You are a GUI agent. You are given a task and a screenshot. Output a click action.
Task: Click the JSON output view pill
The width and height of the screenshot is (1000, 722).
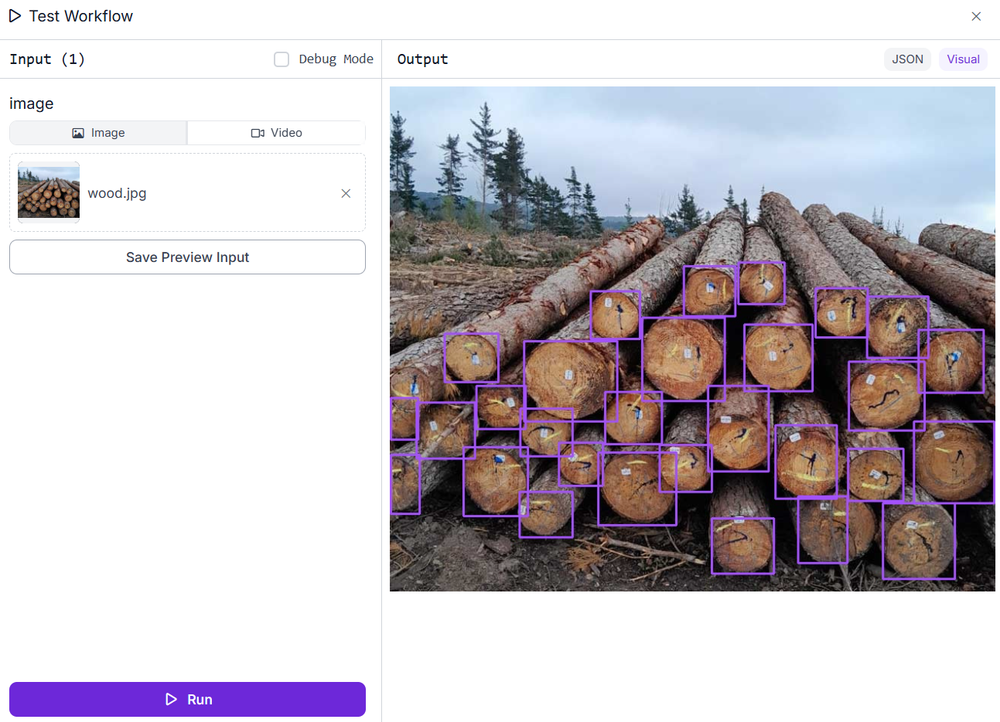[907, 59]
